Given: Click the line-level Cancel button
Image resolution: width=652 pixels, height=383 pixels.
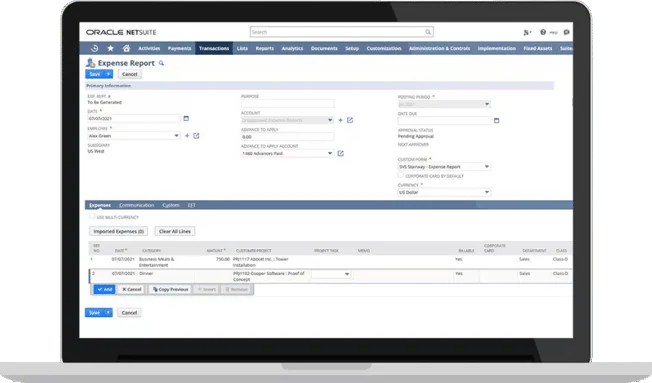Looking at the screenshot, I should click(131, 289).
